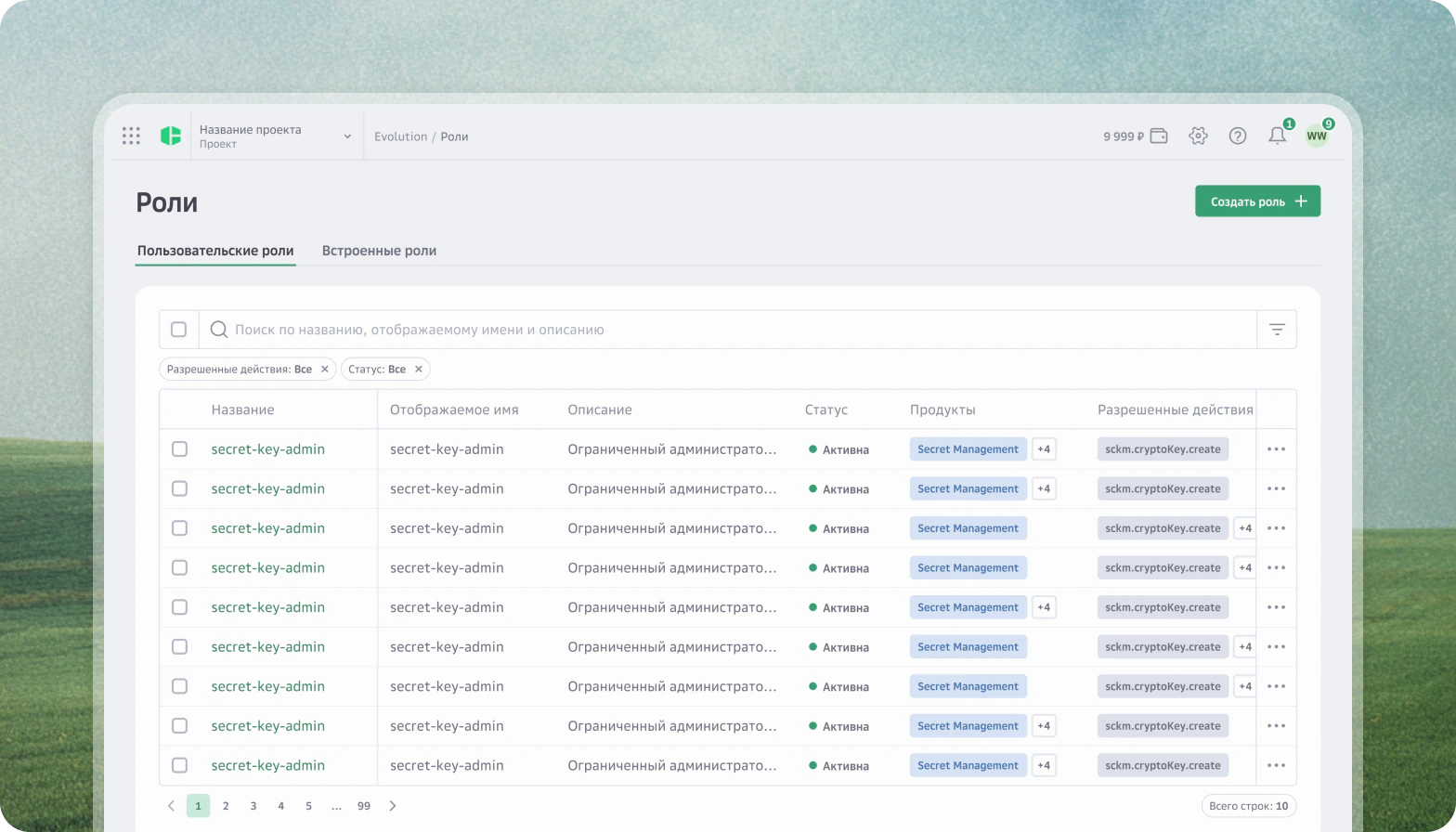Go to page 5
Screen dimensions: 1456x832
click(x=308, y=806)
